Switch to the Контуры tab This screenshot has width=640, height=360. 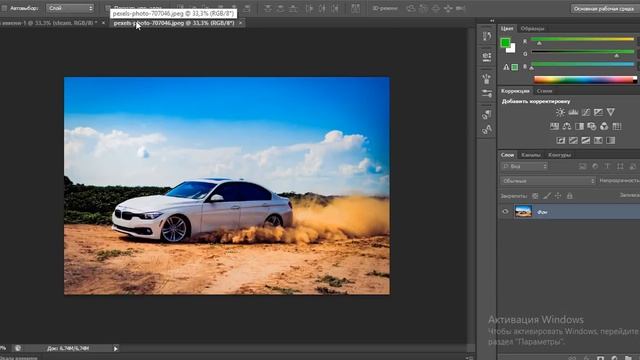[x=559, y=155]
